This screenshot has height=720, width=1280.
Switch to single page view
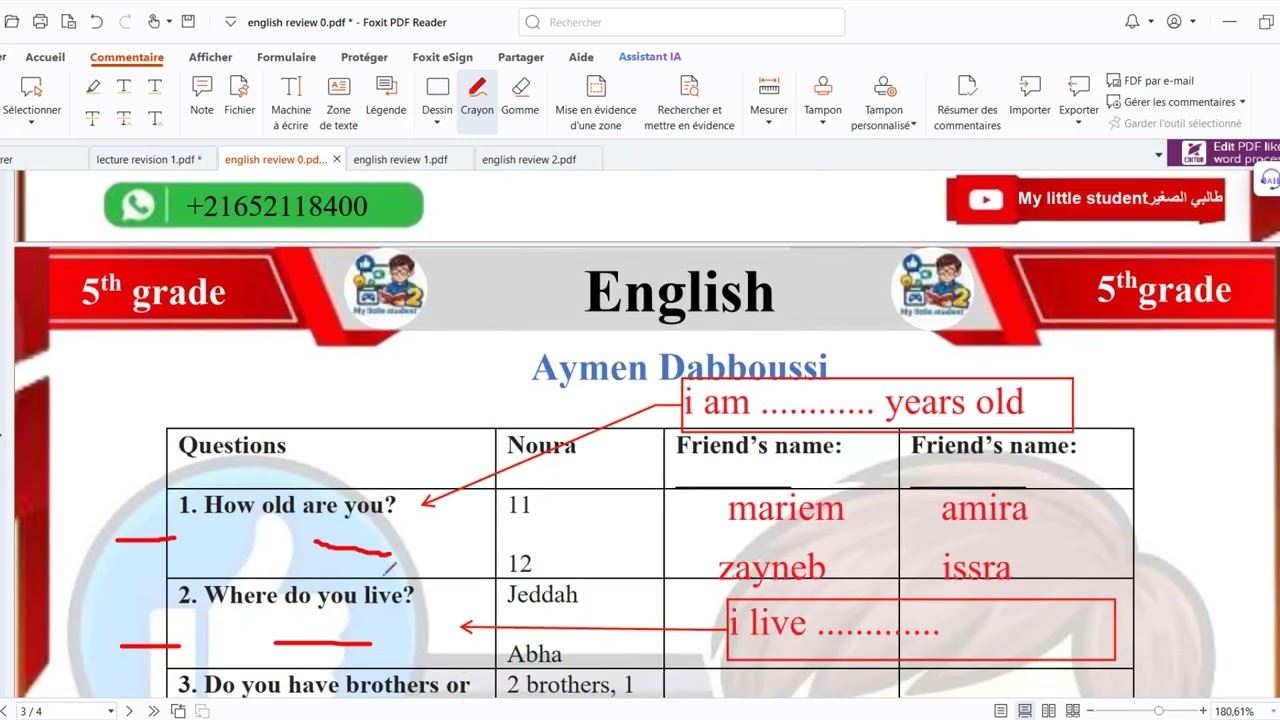tap(1001, 711)
